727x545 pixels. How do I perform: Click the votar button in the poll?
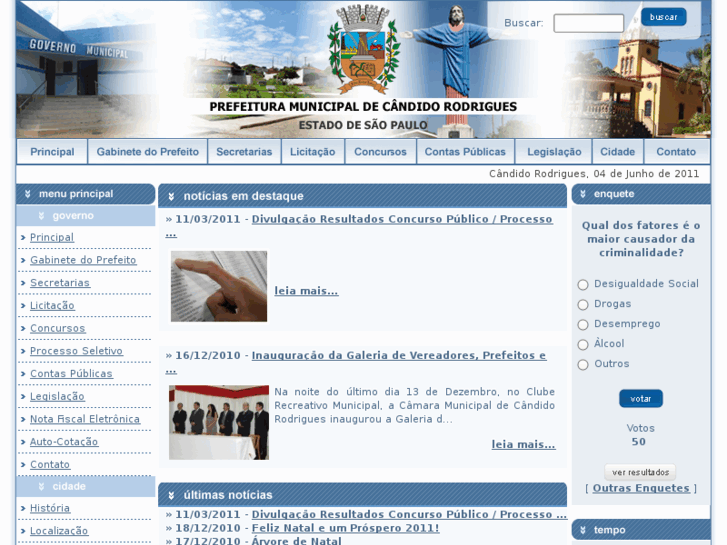pyautogui.click(x=641, y=398)
